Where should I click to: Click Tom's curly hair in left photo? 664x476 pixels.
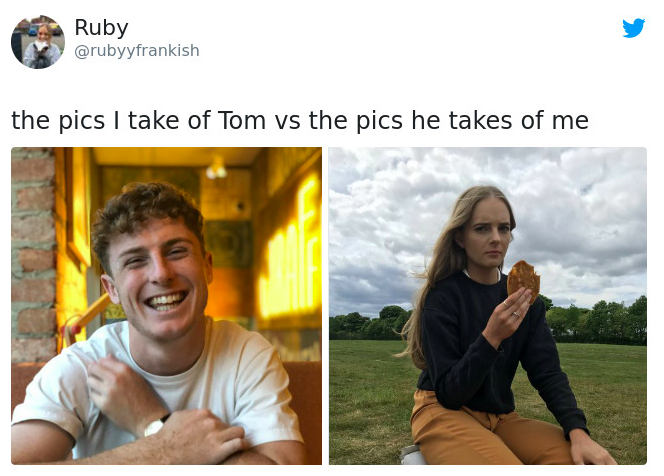[x=144, y=212]
